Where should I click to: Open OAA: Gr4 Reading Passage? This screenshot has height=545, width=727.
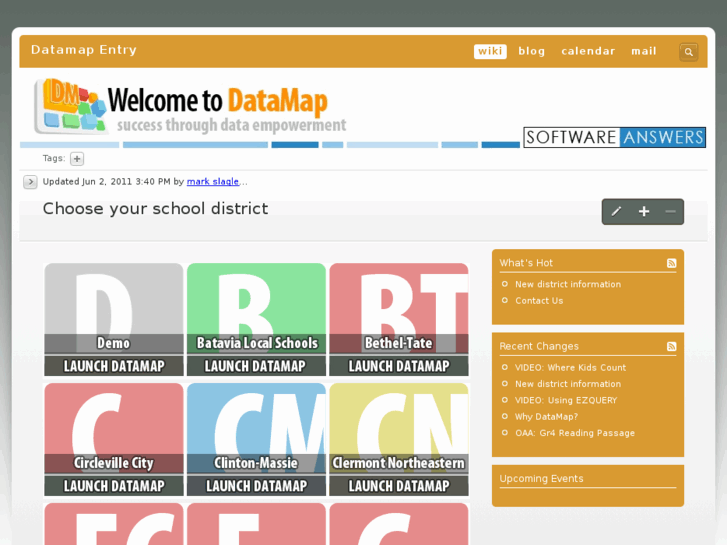(575, 433)
